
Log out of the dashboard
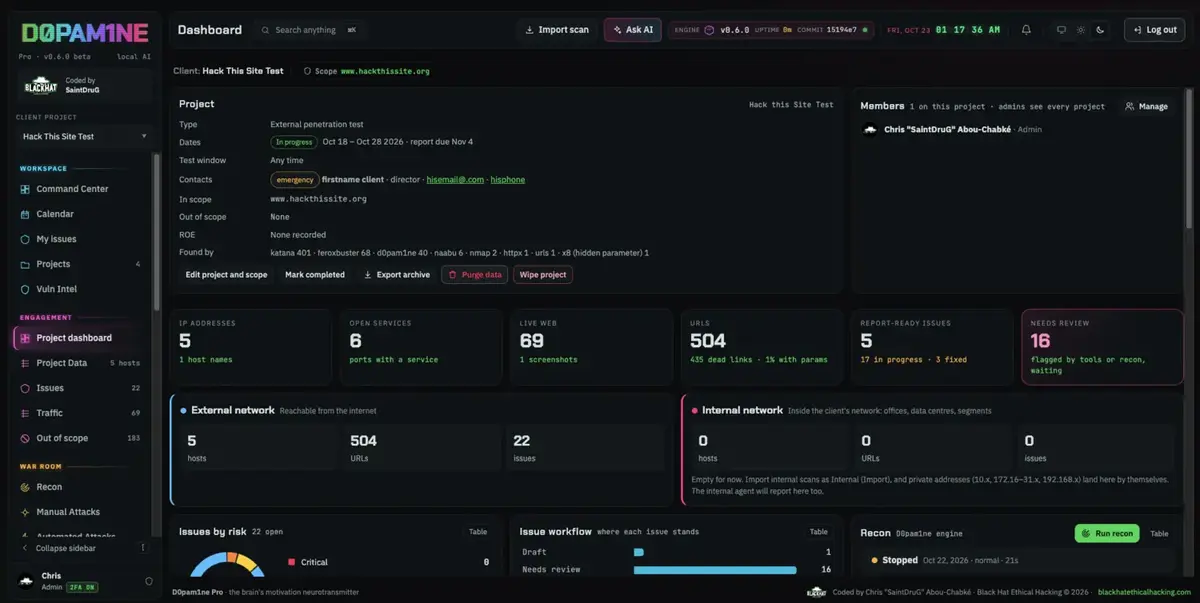tap(1154, 30)
